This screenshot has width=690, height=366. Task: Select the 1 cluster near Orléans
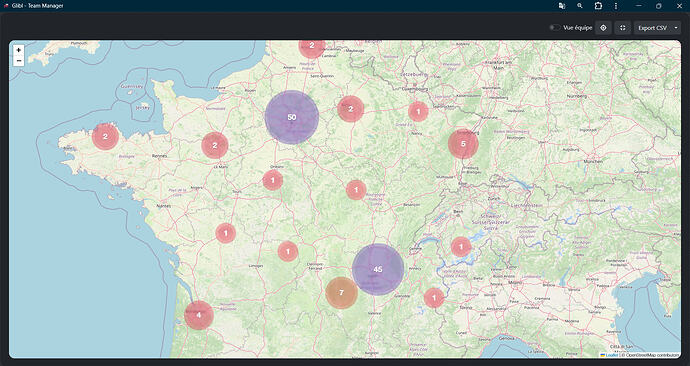click(x=272, y=180)
